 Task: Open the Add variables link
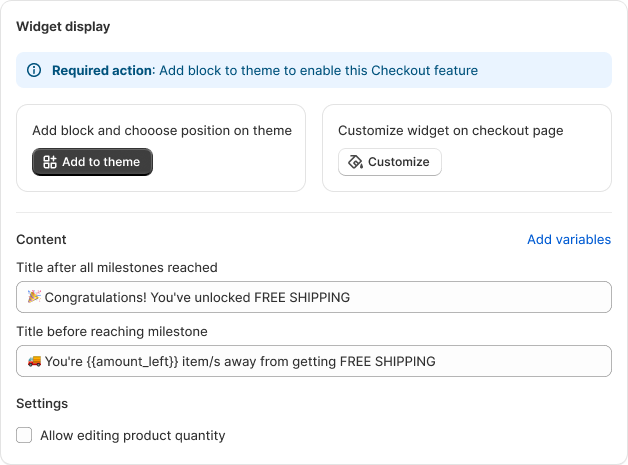tap(569, 239)
